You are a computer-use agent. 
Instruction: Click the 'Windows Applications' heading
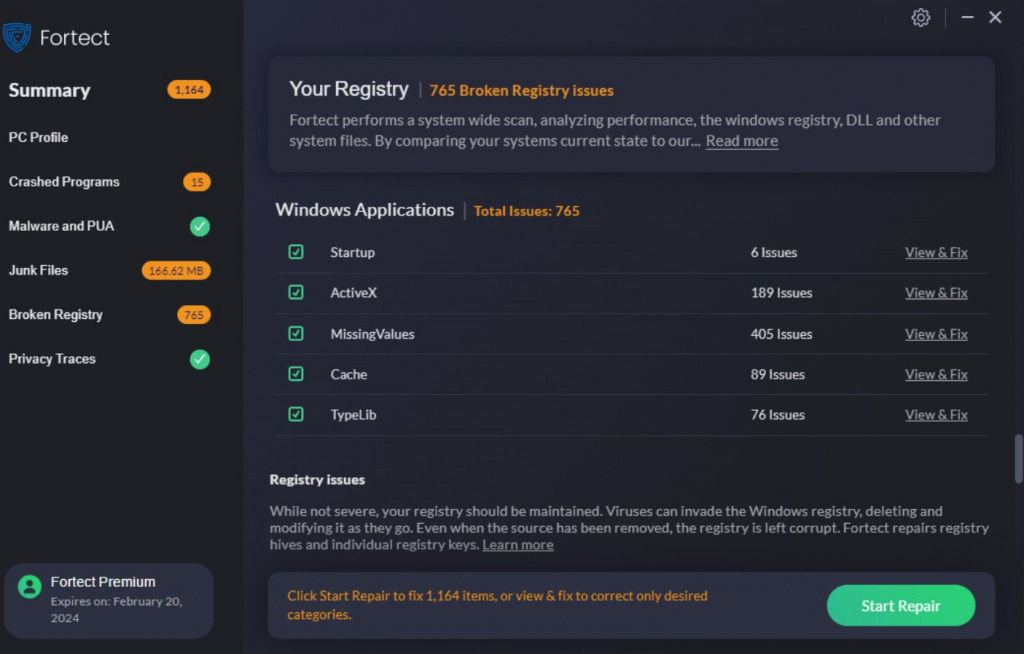point(364,210)
